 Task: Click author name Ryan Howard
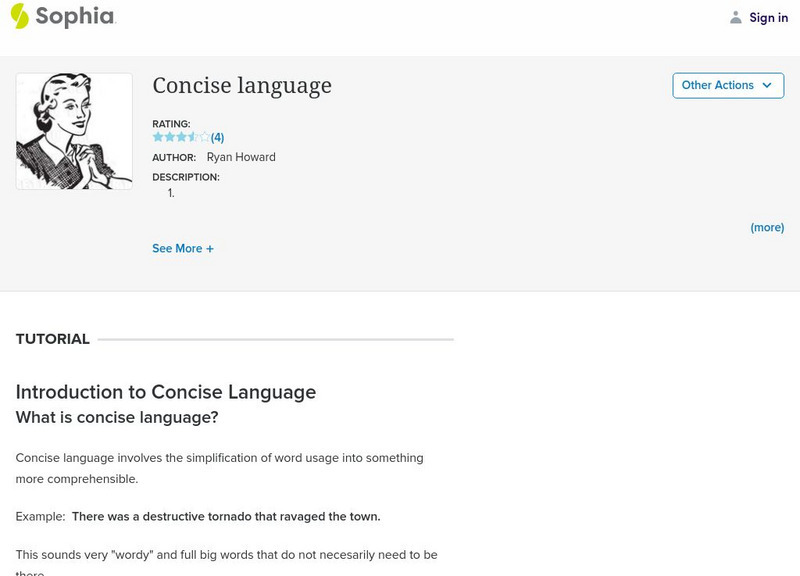[x=241, y=157]
